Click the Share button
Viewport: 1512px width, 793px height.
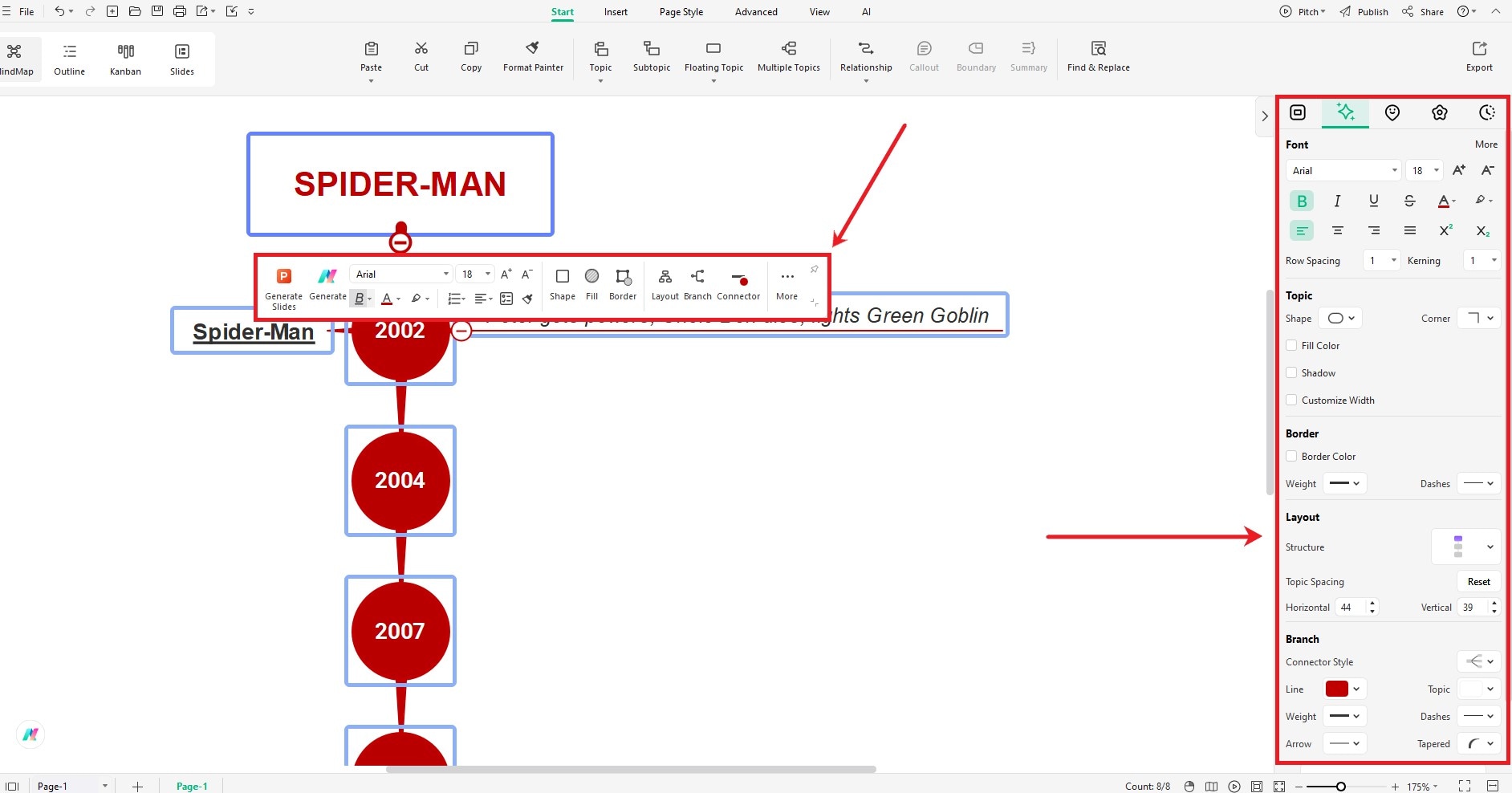pyautogui.click(x=1423, y=11)
